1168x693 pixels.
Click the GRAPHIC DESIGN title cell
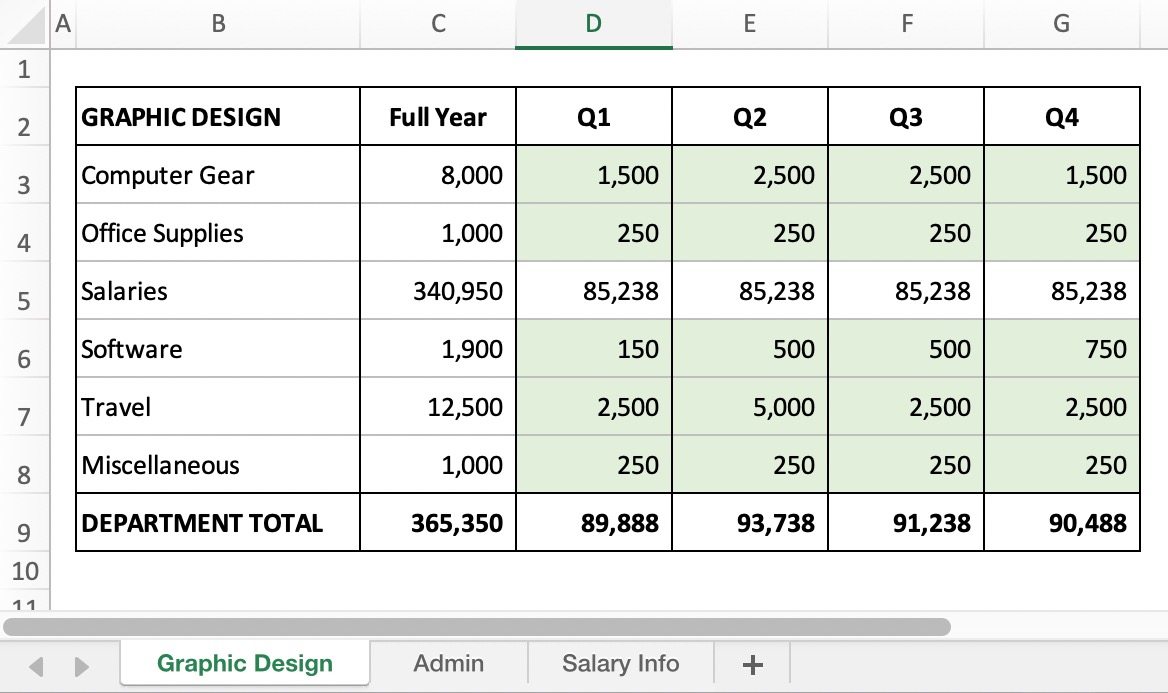pyautogui.click(x=218, y=116)
